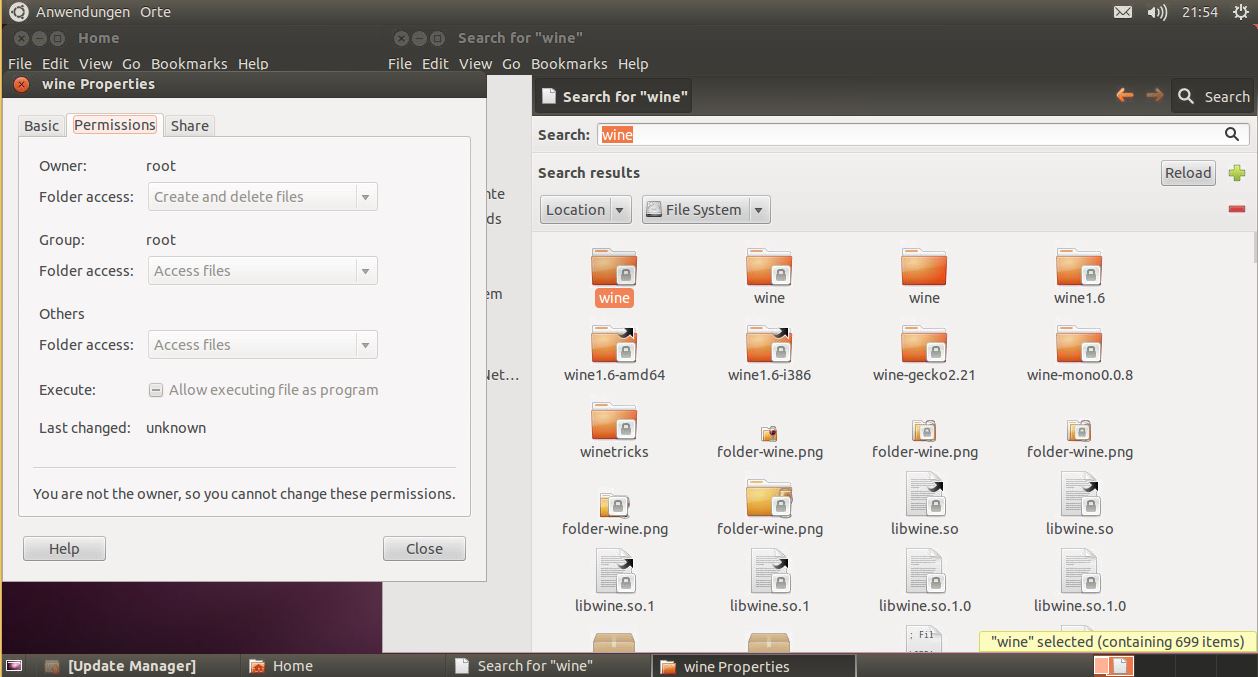1258x677 pixels.
Task: Click the Help button in wine Properties
Action: click(x=64, y=548)
